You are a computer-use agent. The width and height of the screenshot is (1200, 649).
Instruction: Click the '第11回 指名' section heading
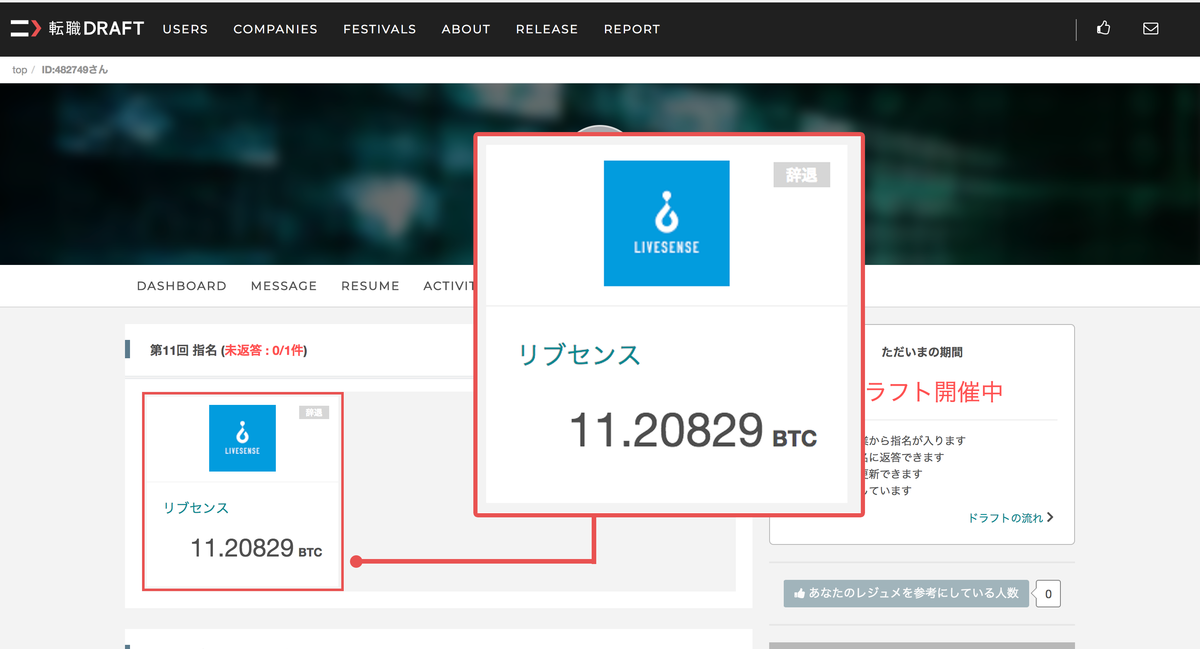(182, 350)
